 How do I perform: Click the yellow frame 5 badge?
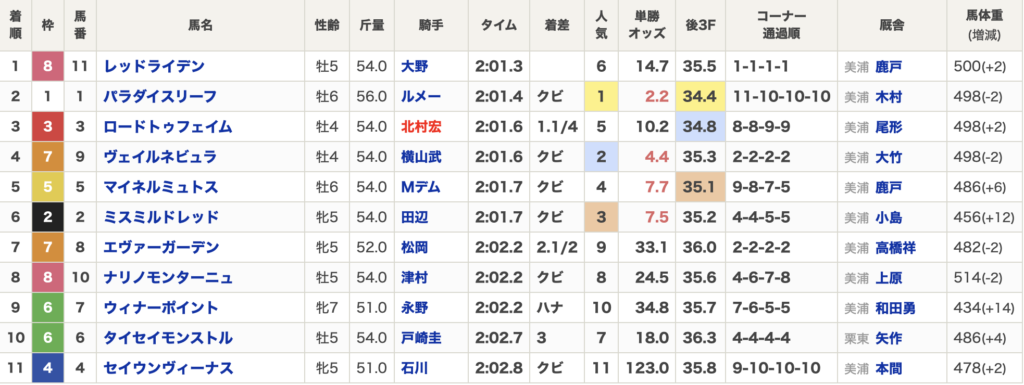point(48,188)
